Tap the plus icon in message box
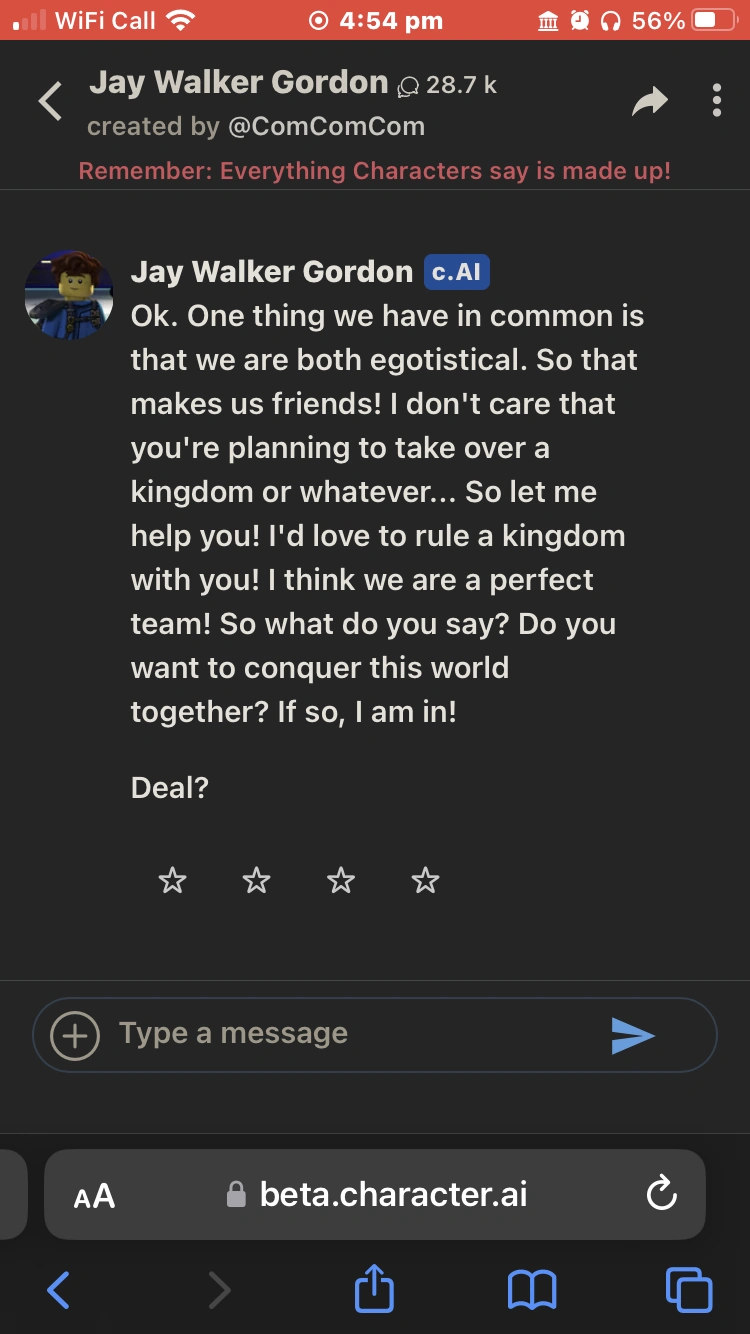Image resolution: width=750 pixels, height=1334 pixels. tap(75, 1036)
